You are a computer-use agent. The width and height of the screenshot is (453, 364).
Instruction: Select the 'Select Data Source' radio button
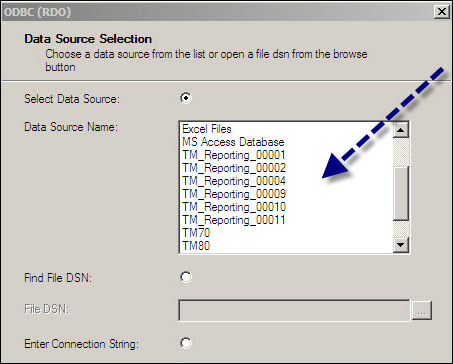[x=186, y=98]
